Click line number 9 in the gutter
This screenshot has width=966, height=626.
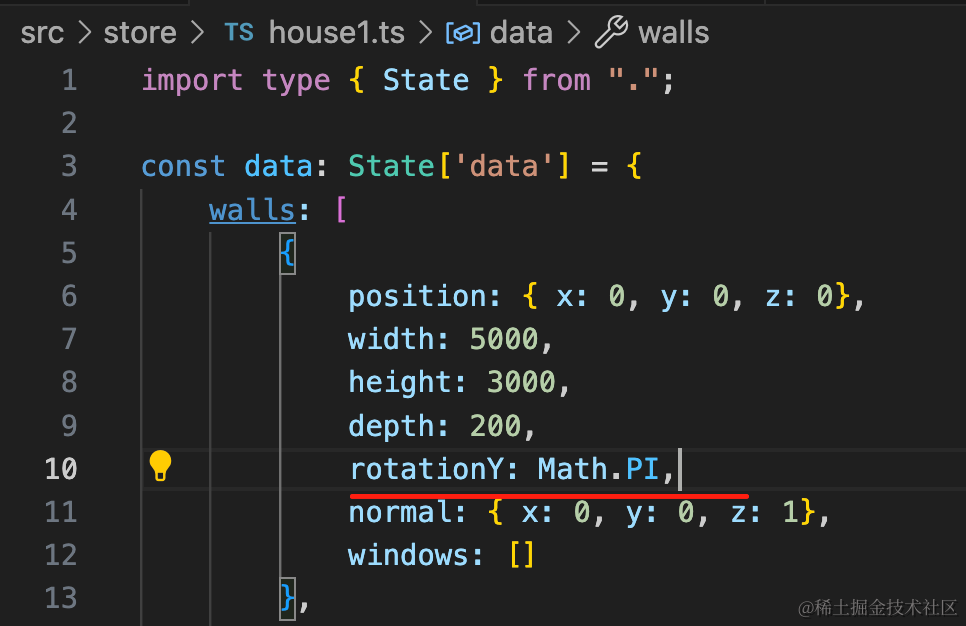70,426
